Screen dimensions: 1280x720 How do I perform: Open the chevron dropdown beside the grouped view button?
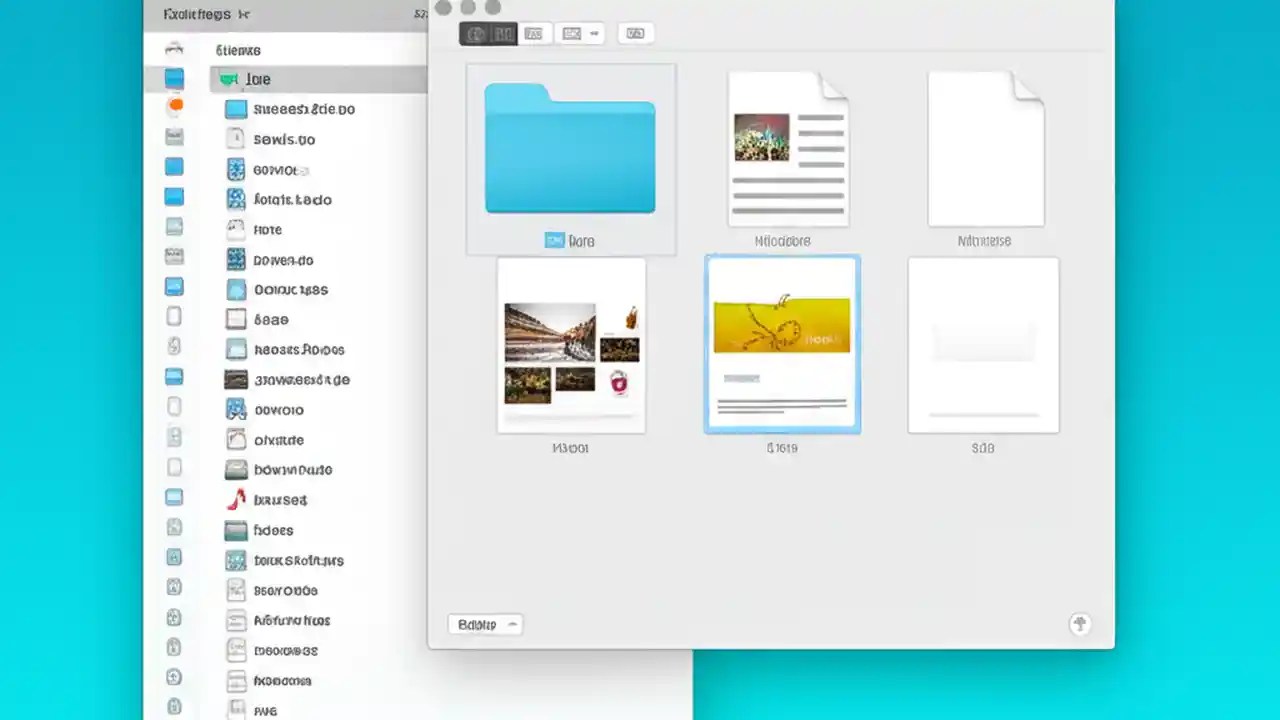pos(594,33)
